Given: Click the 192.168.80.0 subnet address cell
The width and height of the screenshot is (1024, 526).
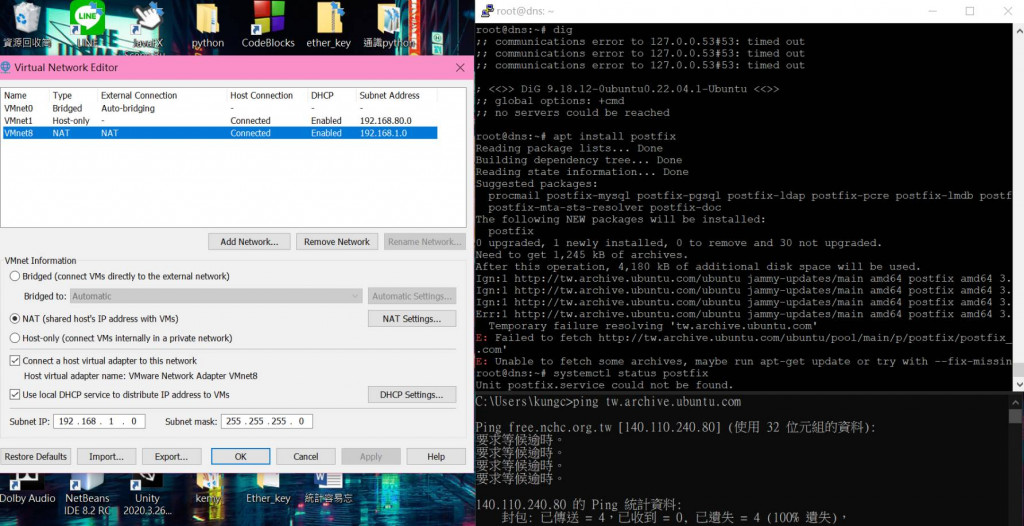Looking at the screenshot, I should pos(384,121).
